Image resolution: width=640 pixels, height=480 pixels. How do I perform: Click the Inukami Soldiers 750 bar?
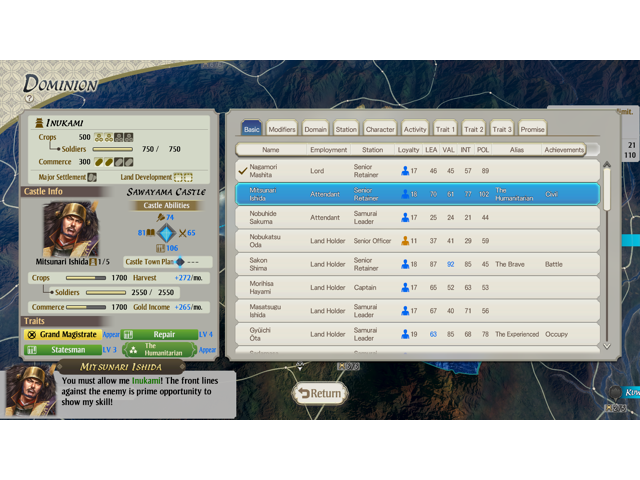113,149
